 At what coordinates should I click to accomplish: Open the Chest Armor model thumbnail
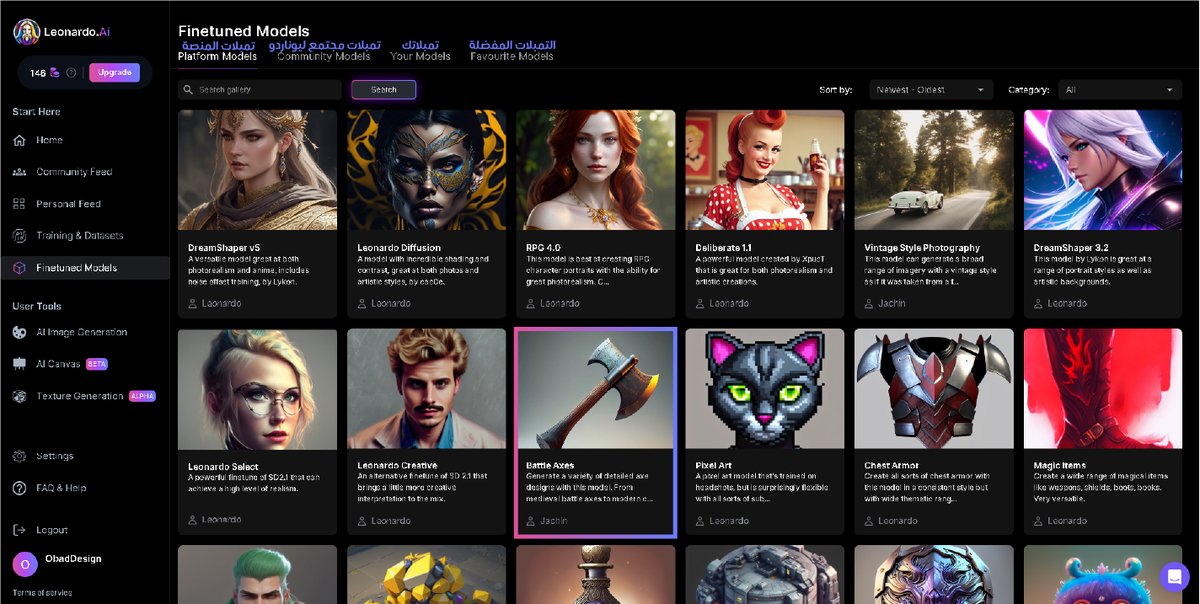tap(933, 389)
